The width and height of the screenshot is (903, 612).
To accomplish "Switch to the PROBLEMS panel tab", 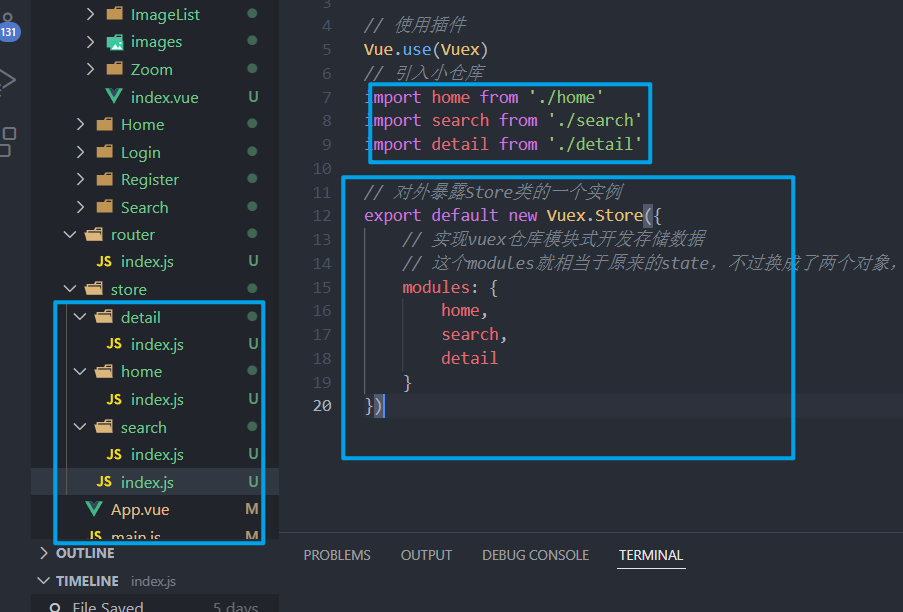I will (x=337, y=555).
